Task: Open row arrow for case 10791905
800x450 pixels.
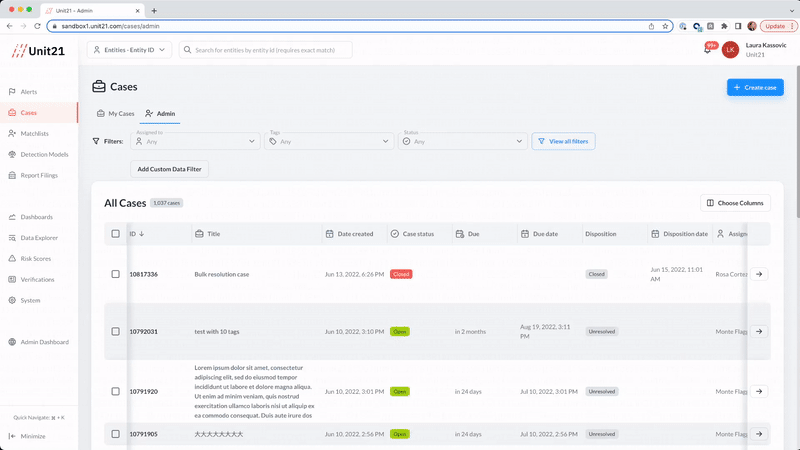Action: [x=759, y=434]
